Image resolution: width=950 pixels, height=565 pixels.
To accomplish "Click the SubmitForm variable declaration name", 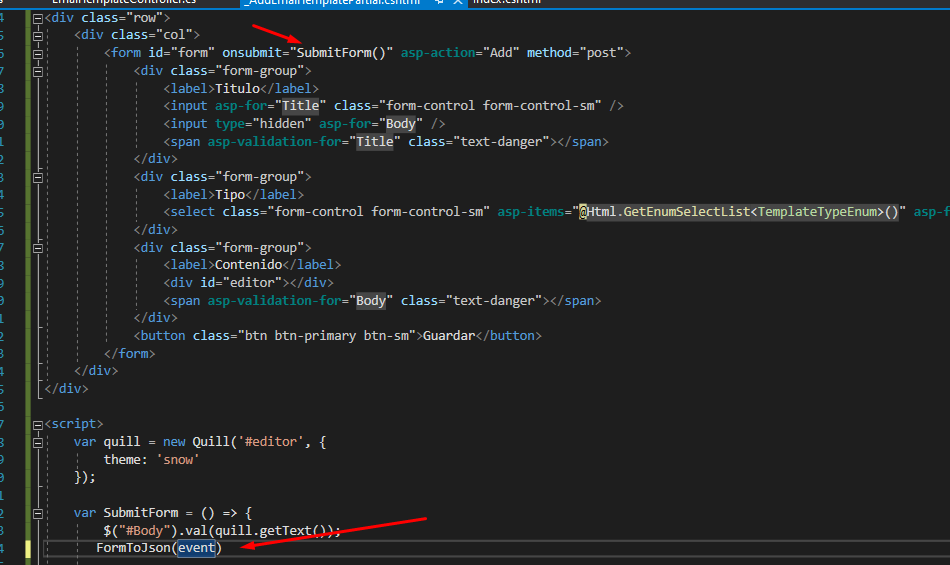I will (141, 513).
